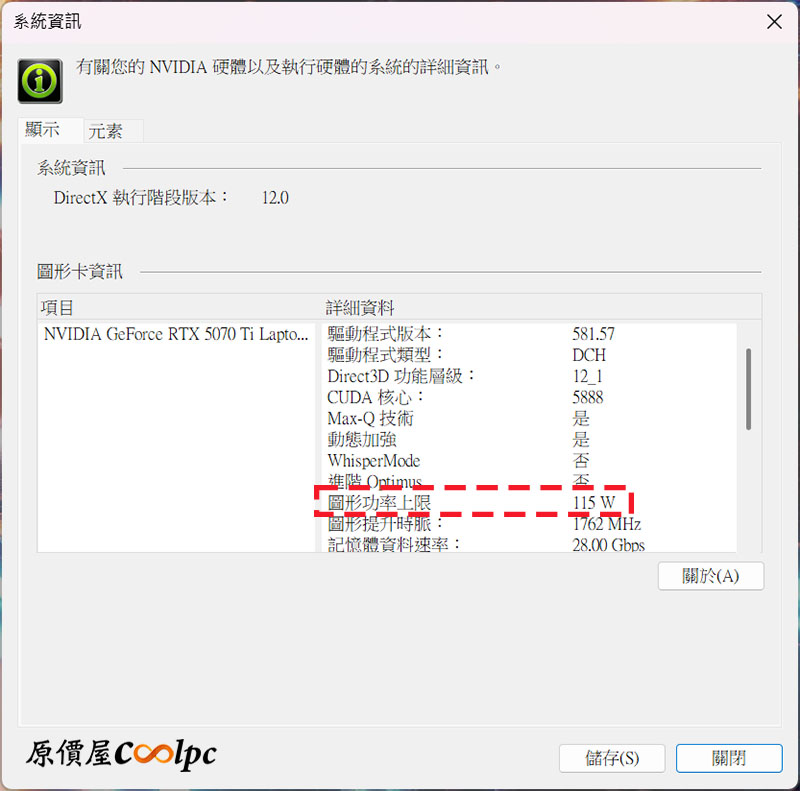Select the 圖形功率上限 row
The image size is (800, 791).
(x=531, y=503)
